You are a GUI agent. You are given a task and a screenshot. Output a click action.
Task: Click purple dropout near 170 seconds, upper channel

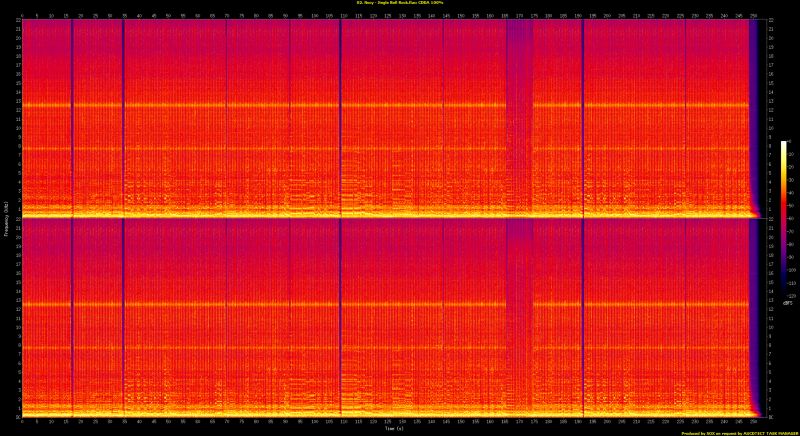coord(519,100)
